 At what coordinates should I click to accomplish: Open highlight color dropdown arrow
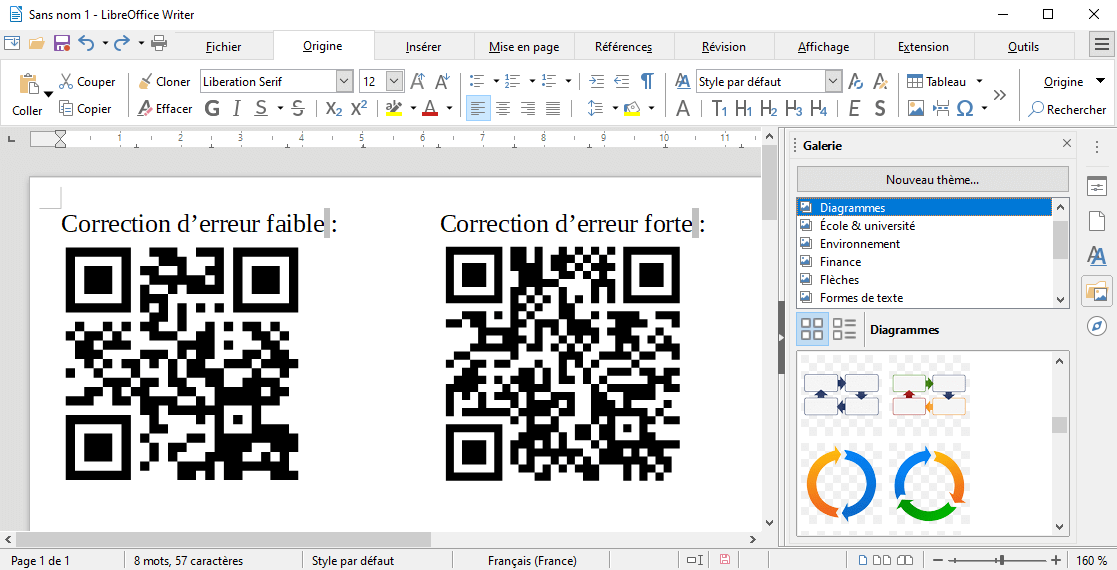tap(412, 109)
